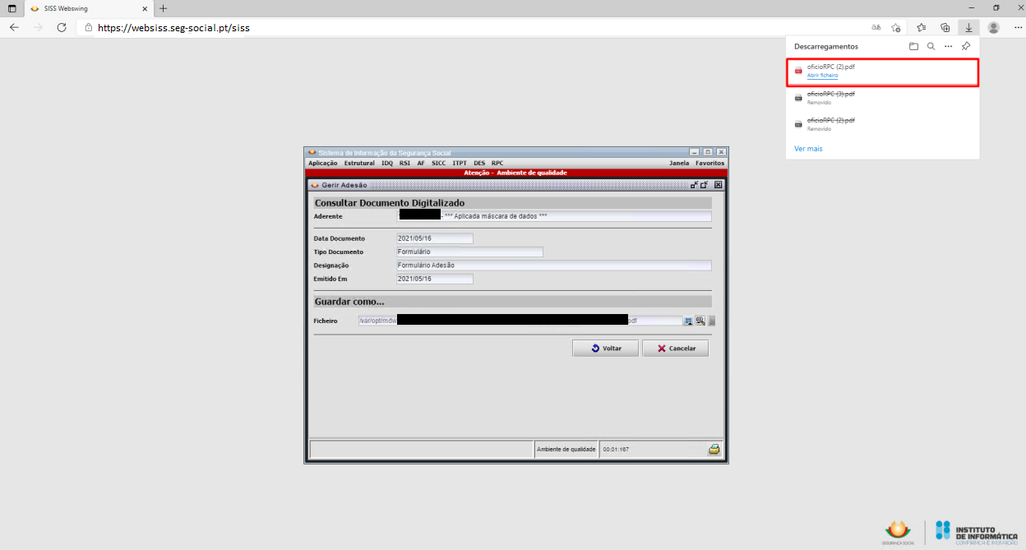Open the downloads folder icon
This screenshot has height=550, width=1026.
pos(913,47)
